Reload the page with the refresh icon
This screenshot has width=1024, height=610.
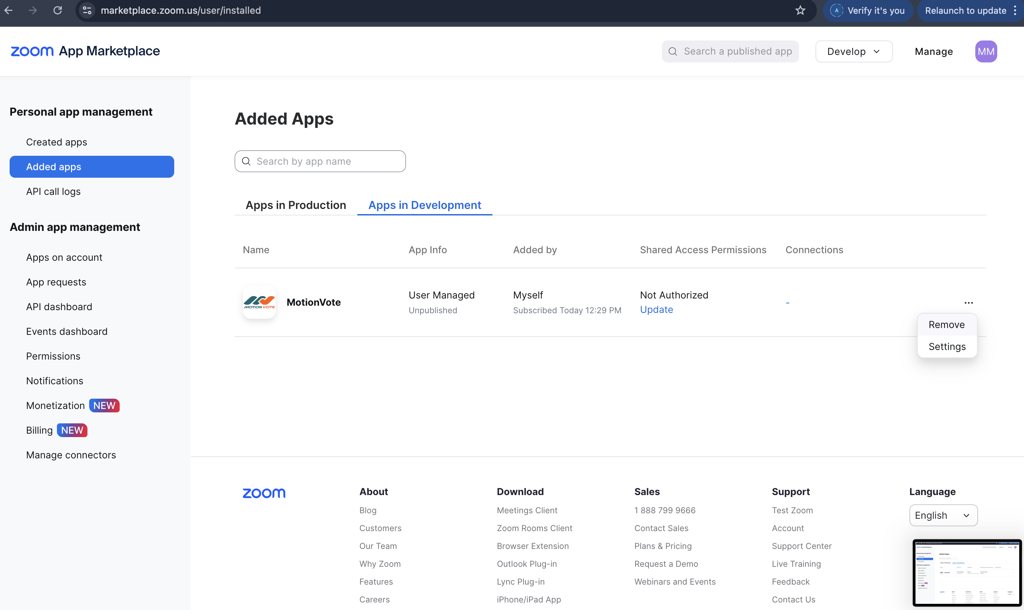[58, 10]
